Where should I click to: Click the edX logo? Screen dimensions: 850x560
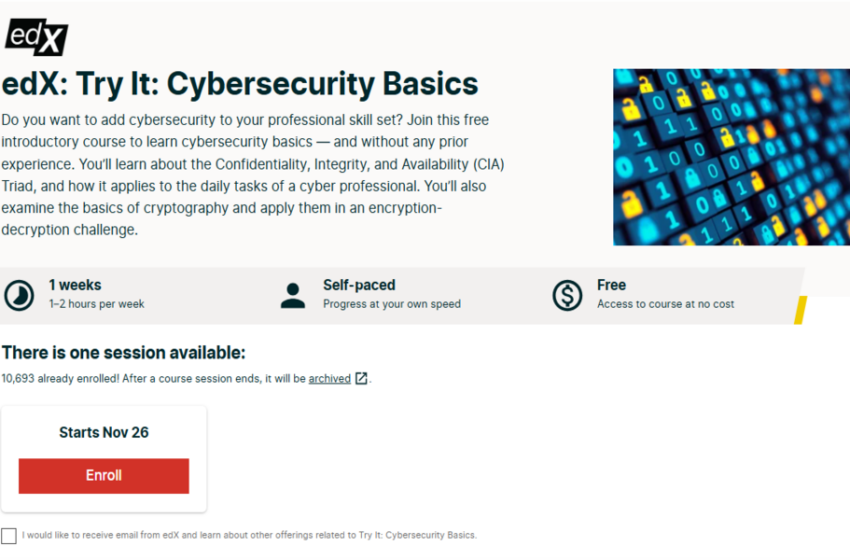(36, 37)
